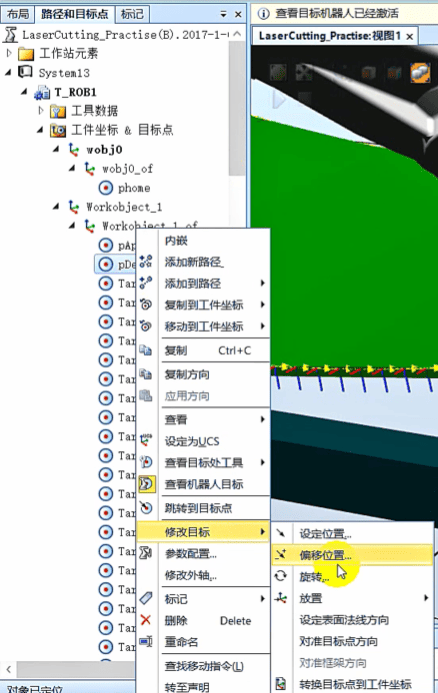The width and height of the screenshot is (438, 693).
Task: Click the red 删除 X icon
Action: tap(146, 620)
